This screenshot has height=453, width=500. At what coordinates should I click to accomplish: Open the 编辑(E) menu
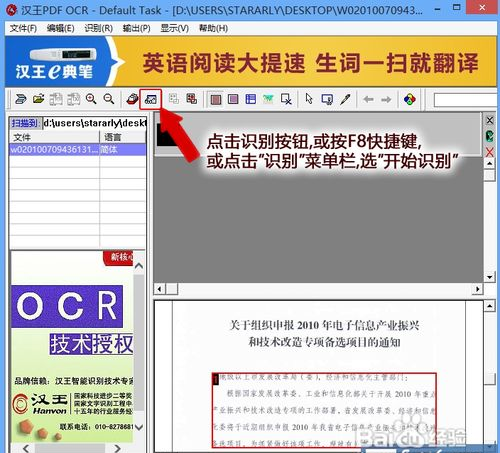[x=61, y=28]
